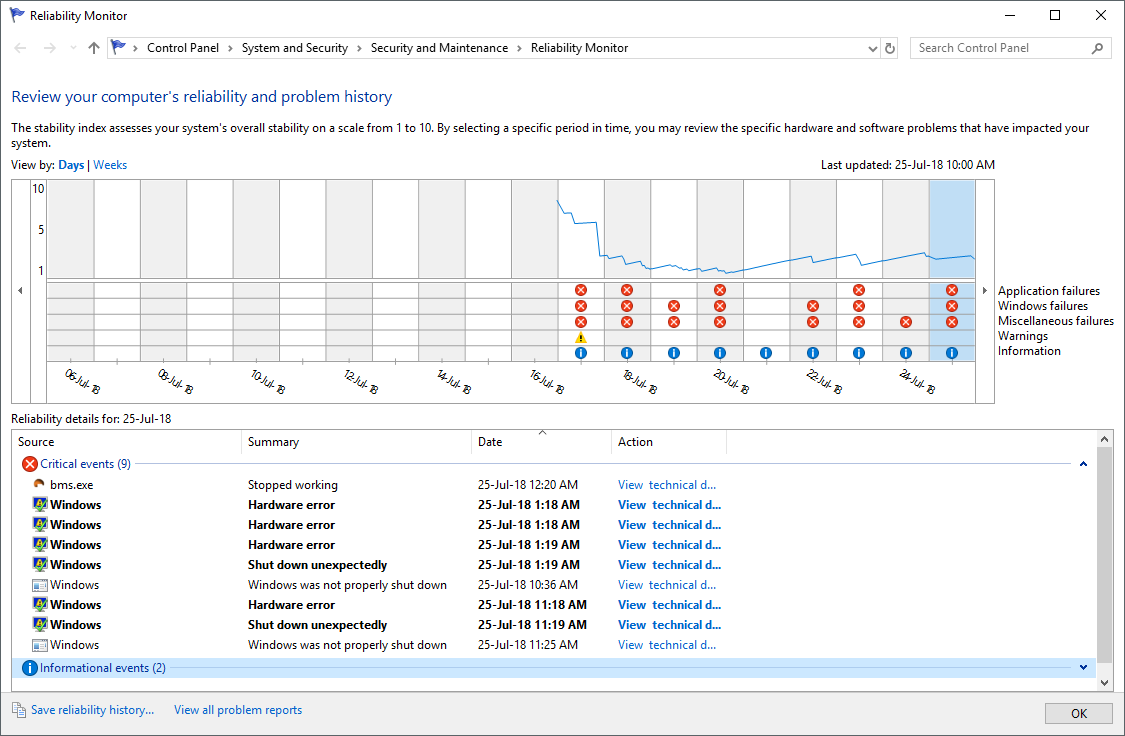
Task: Expand chevron after Security and Maintenance breadcrumb
Action: (x=519, y=48)
